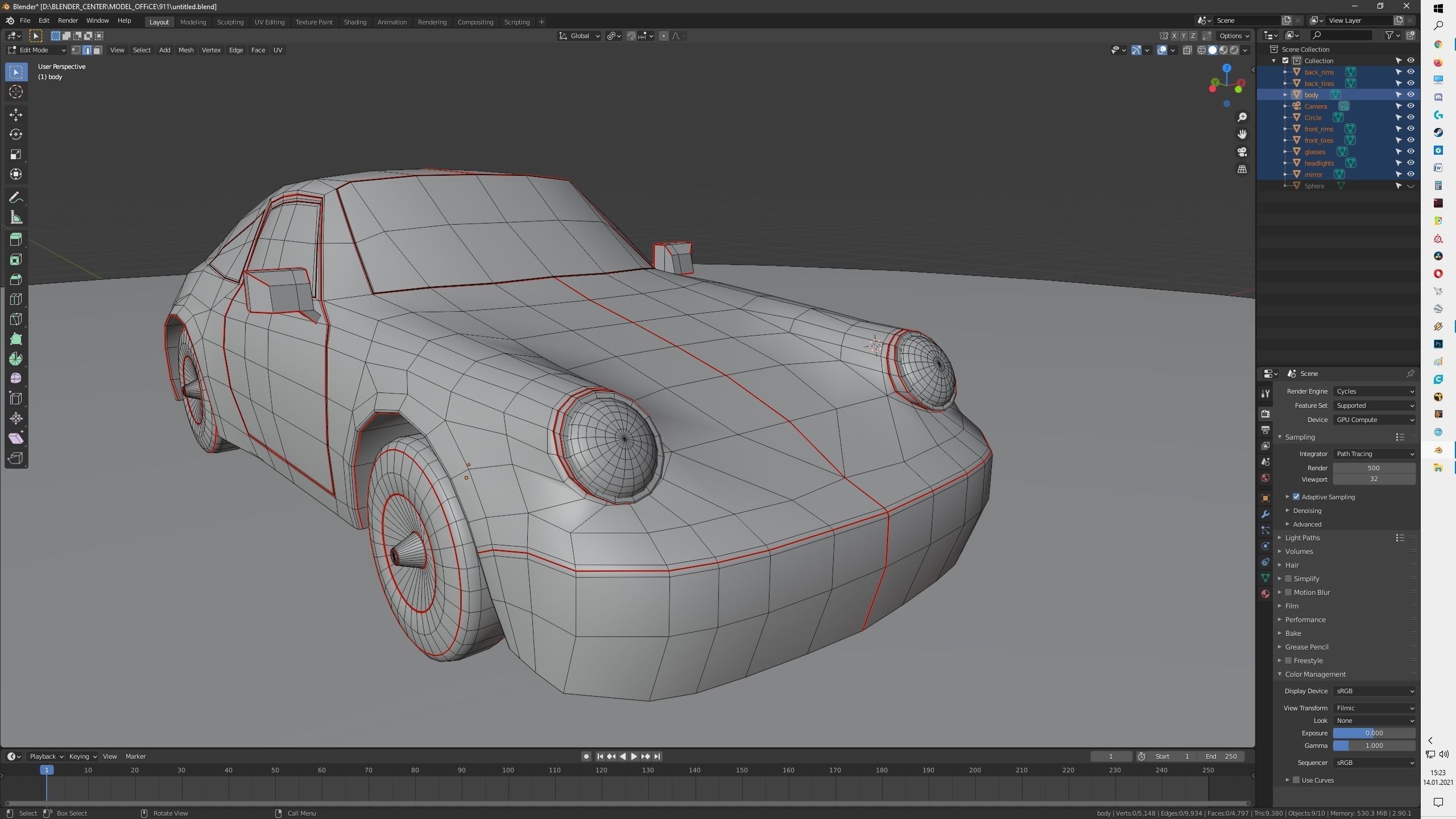Screen dimensions: 1456x819
Task: Enable the Motion Blur checkbox
Action: tap(1288, 592)
